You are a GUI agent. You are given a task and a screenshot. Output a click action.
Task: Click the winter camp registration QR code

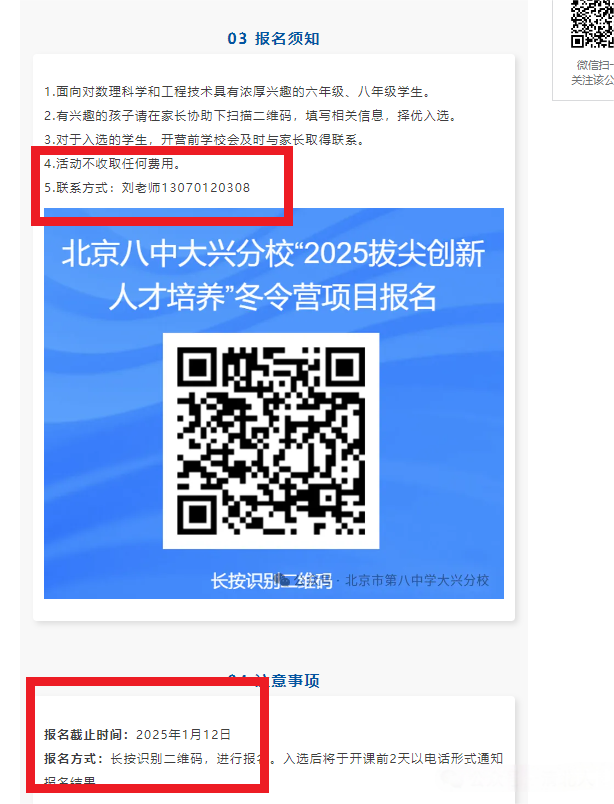271,441
